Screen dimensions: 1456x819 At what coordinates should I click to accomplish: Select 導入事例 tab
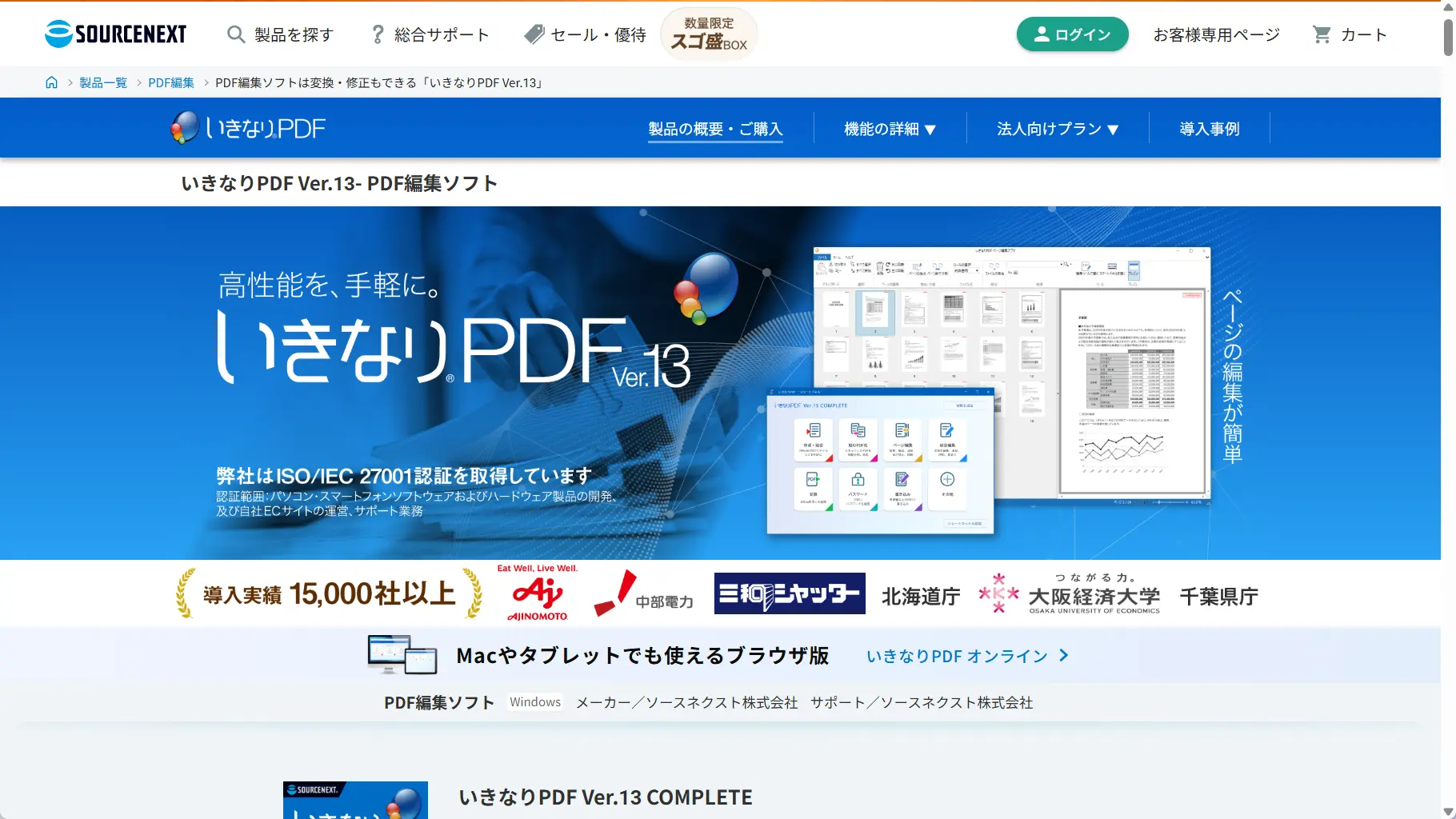pyautogui.click(x=1209, y=129)
